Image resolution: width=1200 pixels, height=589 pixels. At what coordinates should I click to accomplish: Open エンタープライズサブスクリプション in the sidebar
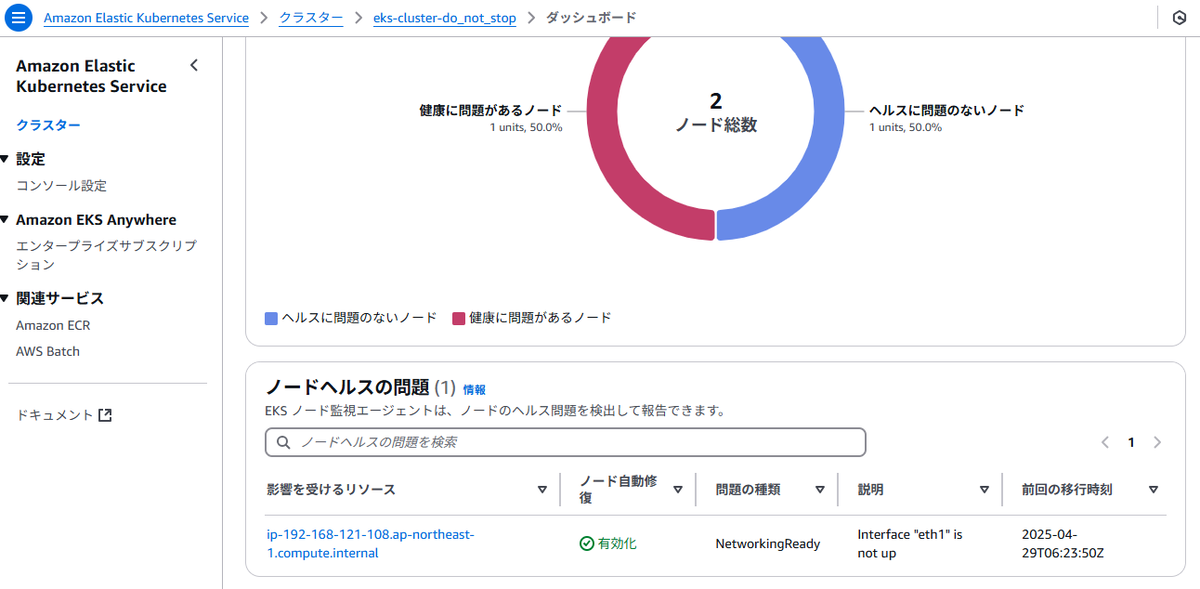[x=106, y=255]
